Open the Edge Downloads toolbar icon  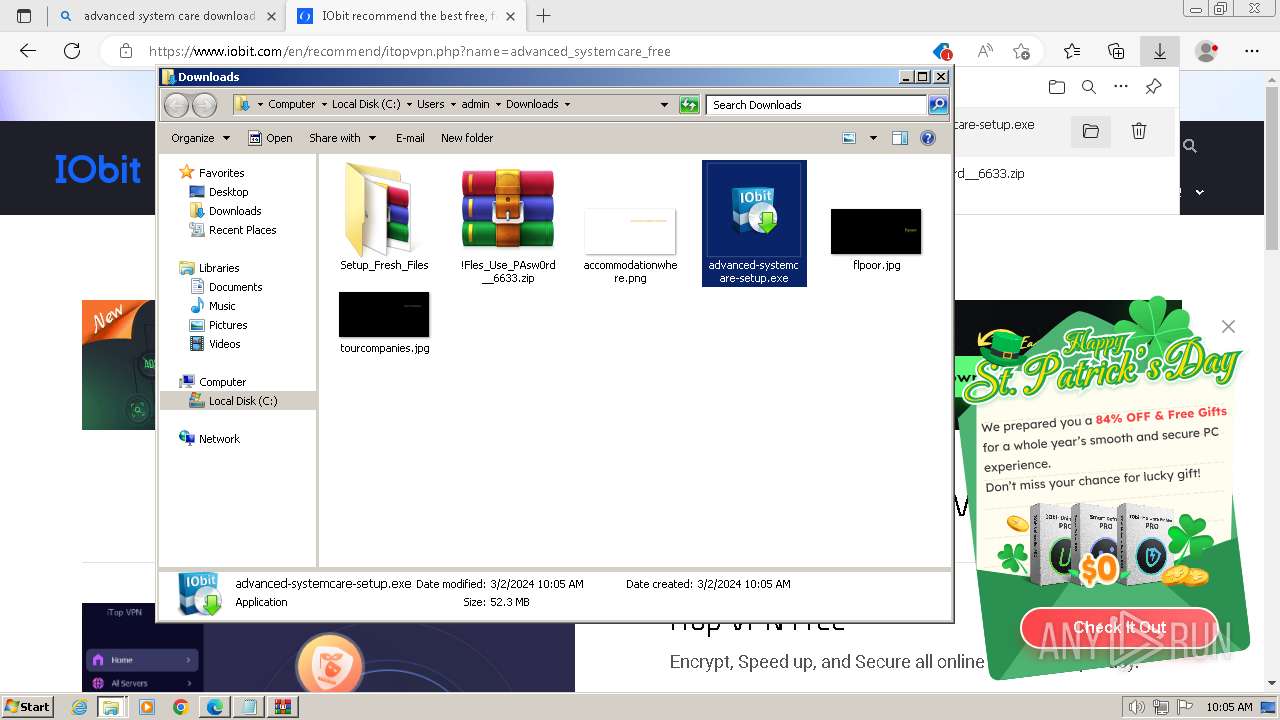pyautogui.click(x=1159, y=51)
